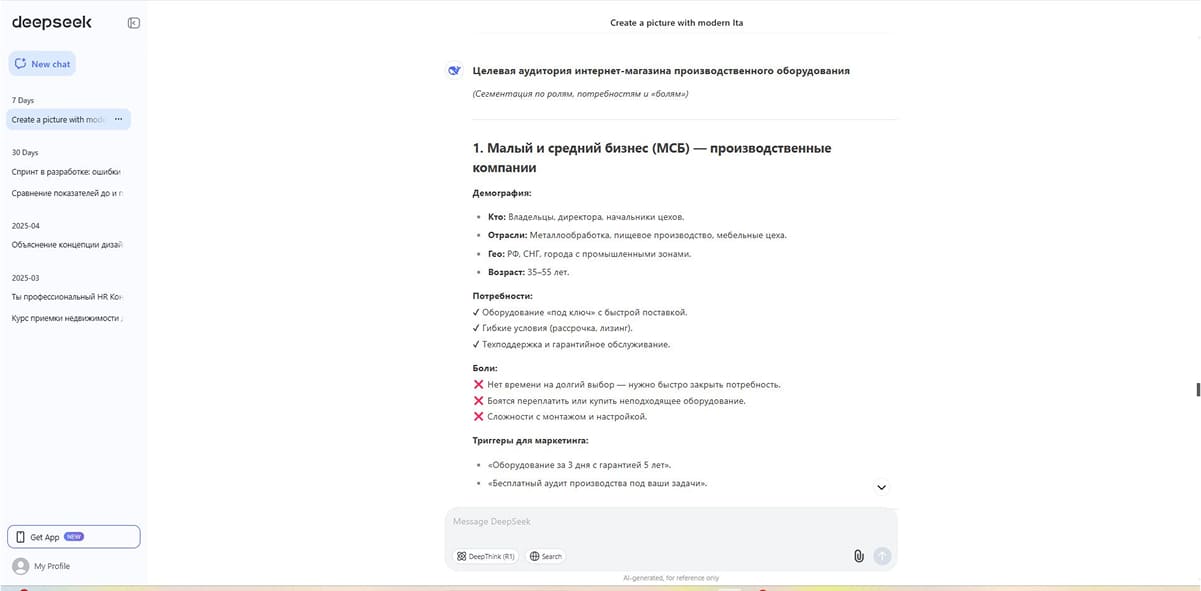
Task: Click the 'Триггеры для маркетинга:' subheading
Action: pos(530,440)
